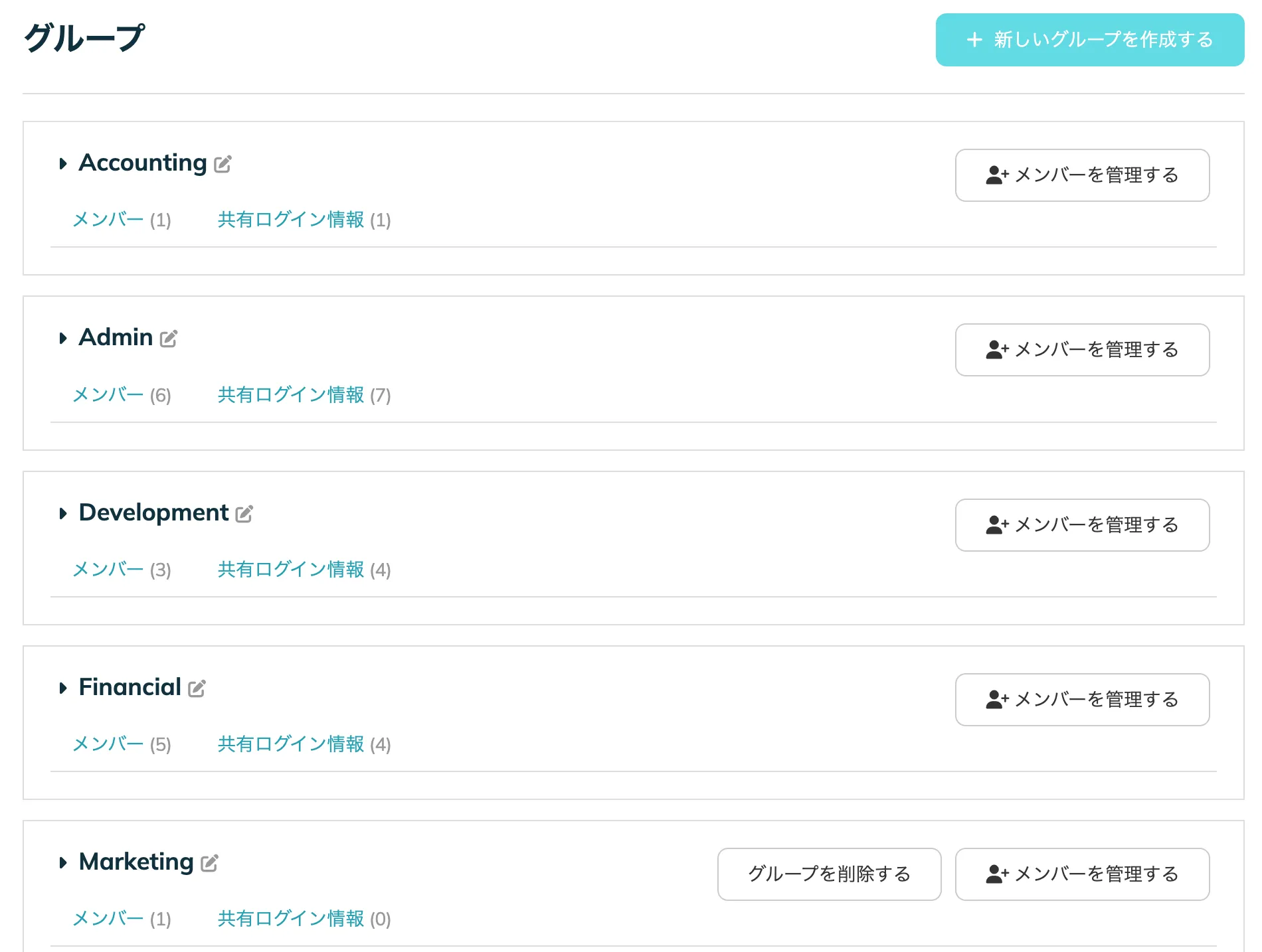Image resolution: width=1262 pixels, height=952 pixels.
Task: Open the Financial メンバー (5) tab
Action: point(122,744)
